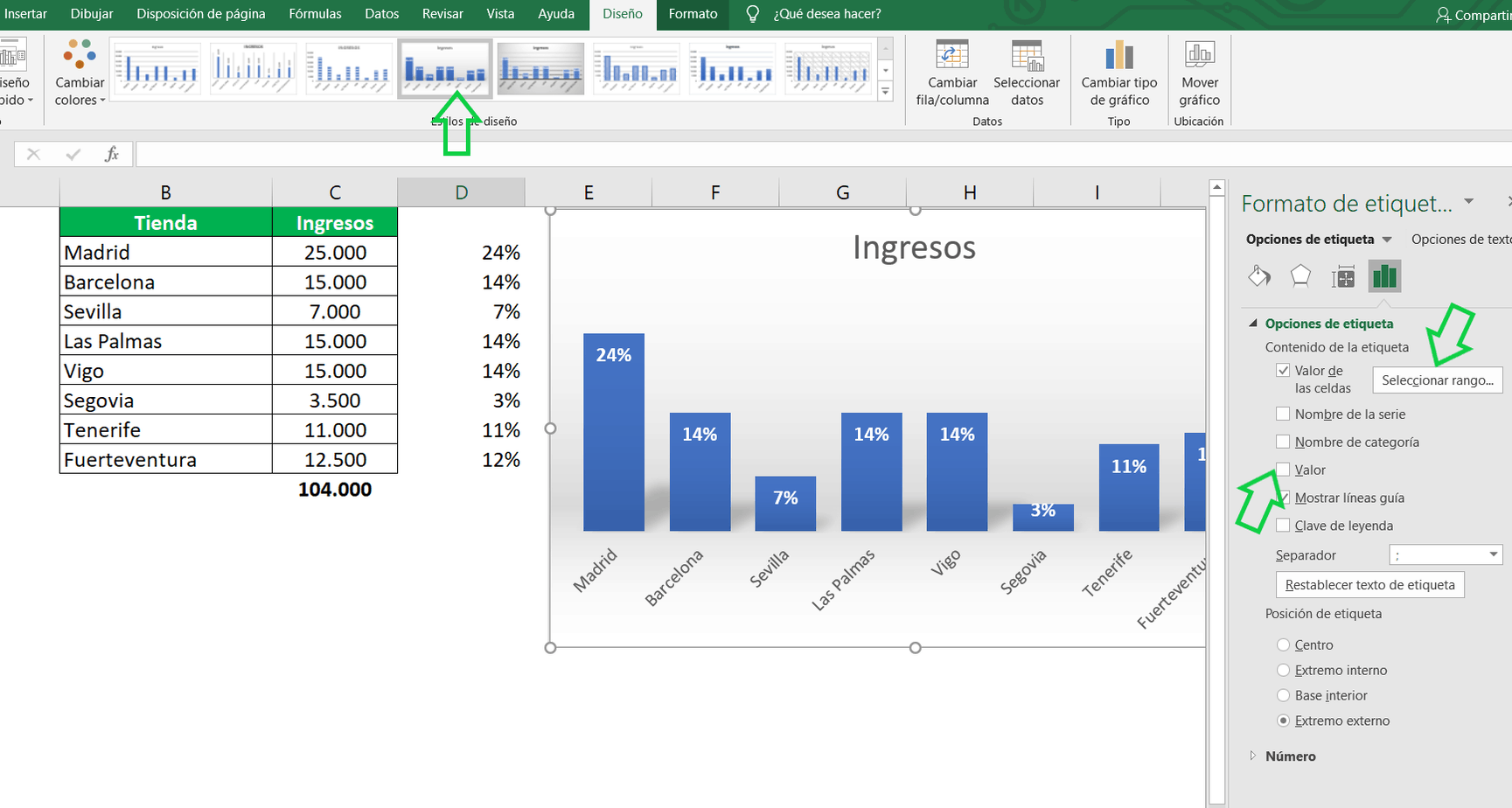Switch to Formato ribbon tab
The width and height of the screenshot is (1512, 808).
pyautogui.click(x=693, y=14)
